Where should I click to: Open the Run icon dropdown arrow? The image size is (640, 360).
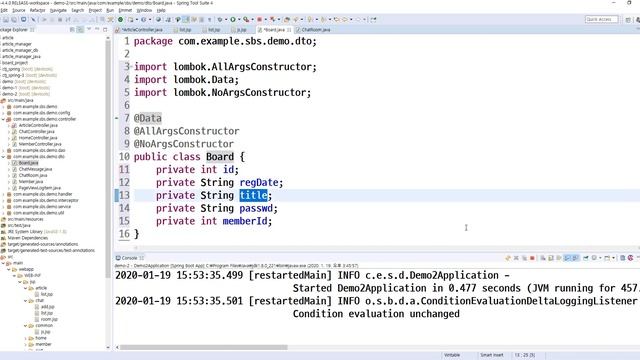click(x=239, y=20)
